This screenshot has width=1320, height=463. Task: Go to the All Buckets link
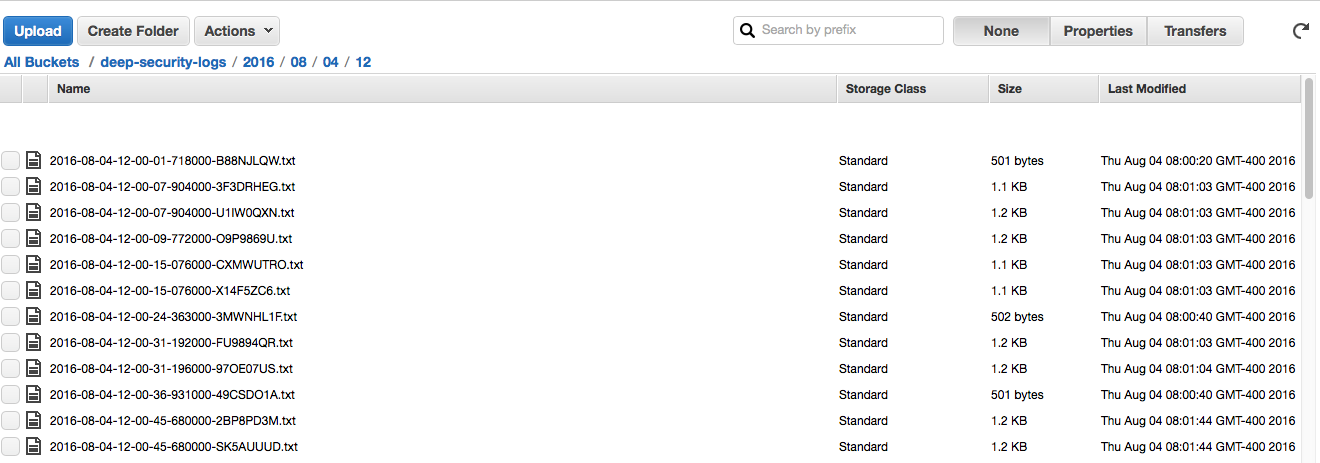click(42, 62)
